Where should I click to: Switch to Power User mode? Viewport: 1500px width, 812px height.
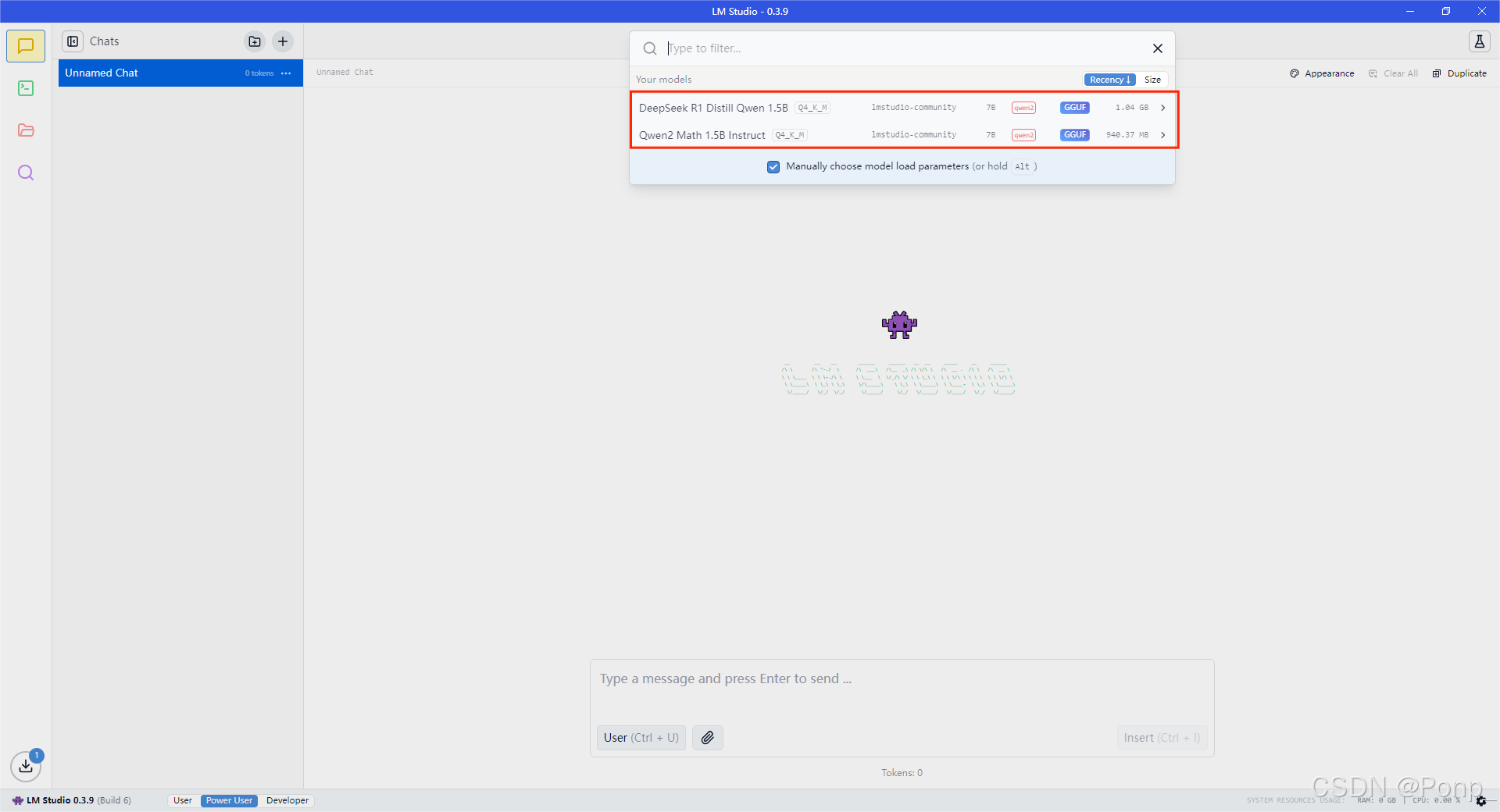tap(229, 800)
